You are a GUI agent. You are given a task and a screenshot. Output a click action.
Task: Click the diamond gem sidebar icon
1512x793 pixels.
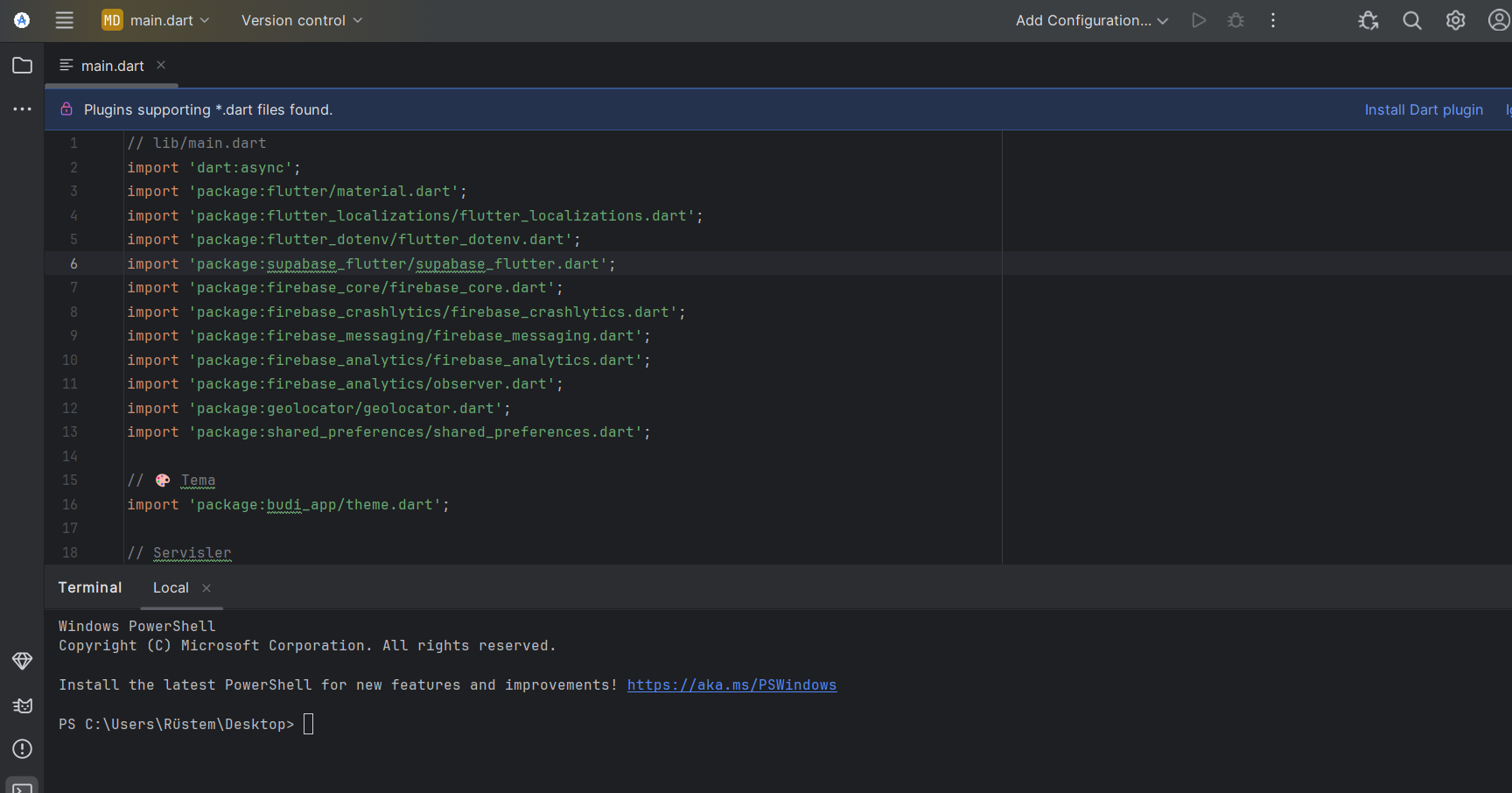tap(22, 661)
